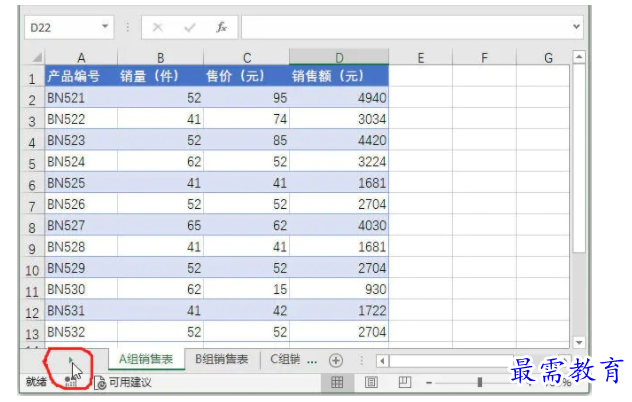Click the Select All corner triangle

pyautogui.click(x=37, y=58)
